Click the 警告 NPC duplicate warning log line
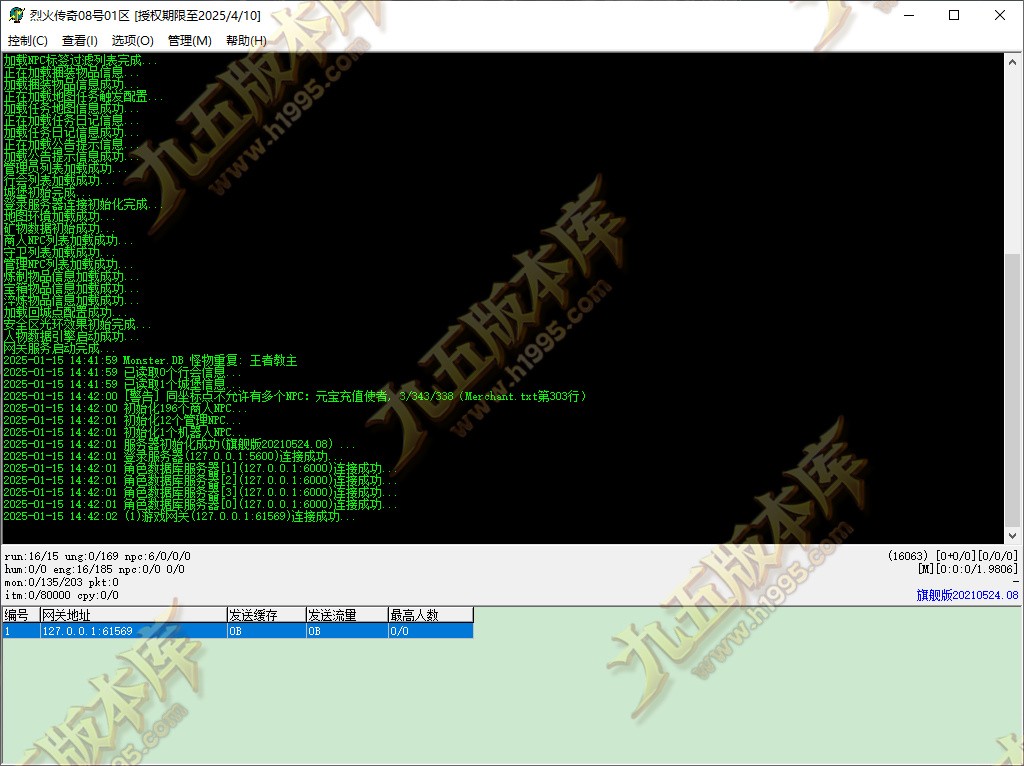The image size is (1024, 766). coord(295,396)
